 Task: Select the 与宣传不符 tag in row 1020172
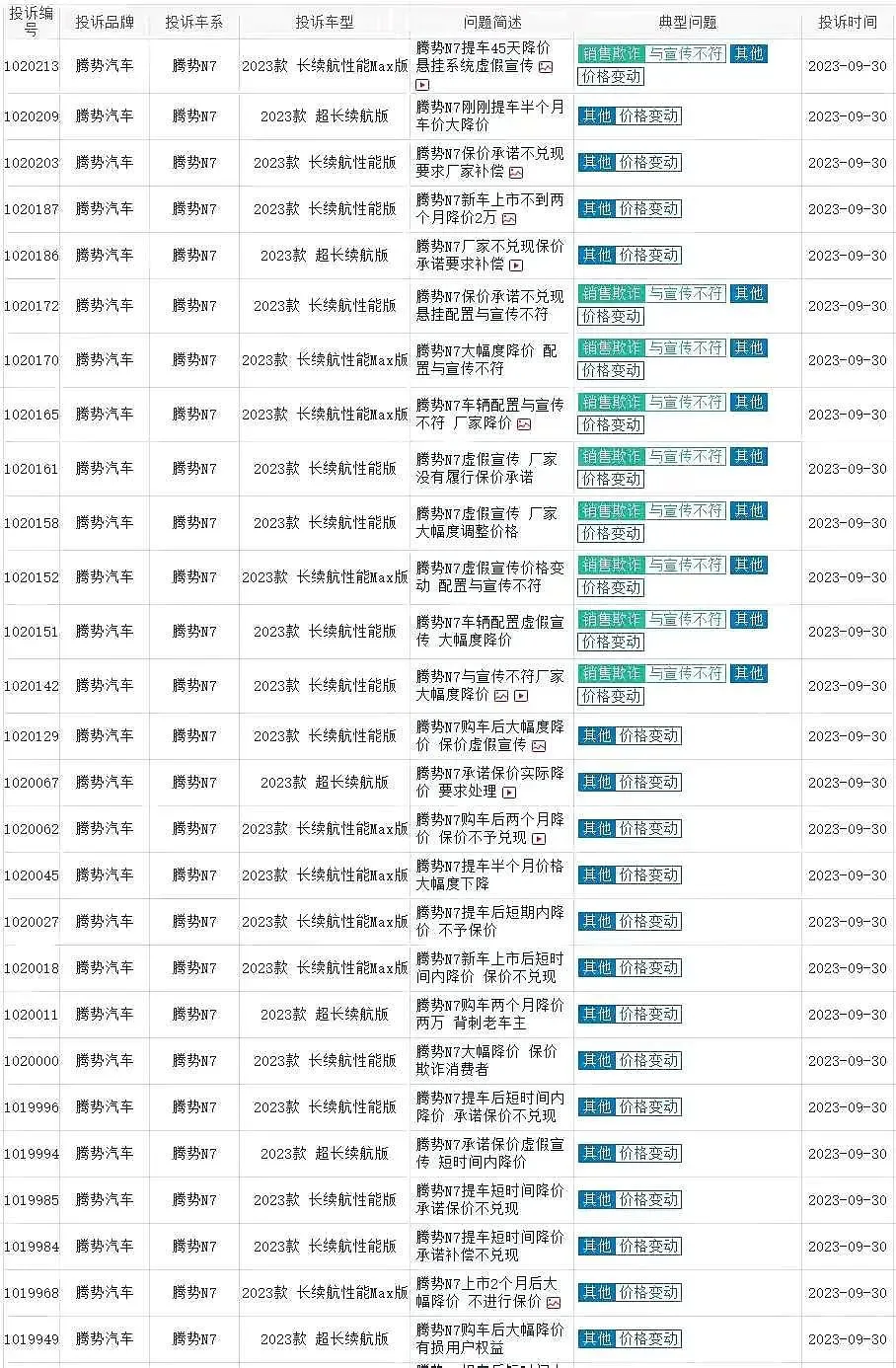pos(686,294)
